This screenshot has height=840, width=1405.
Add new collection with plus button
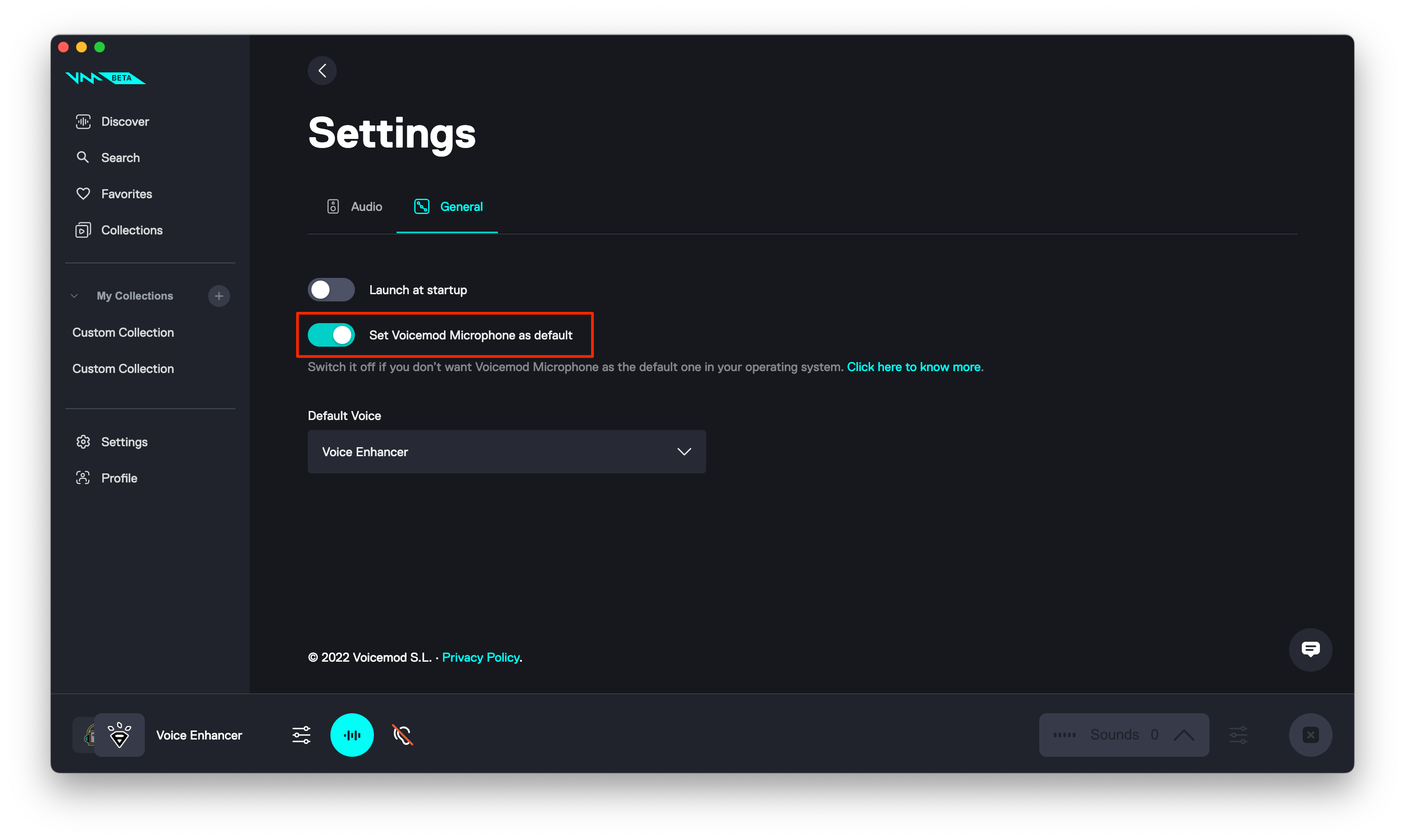pos(219,296)
